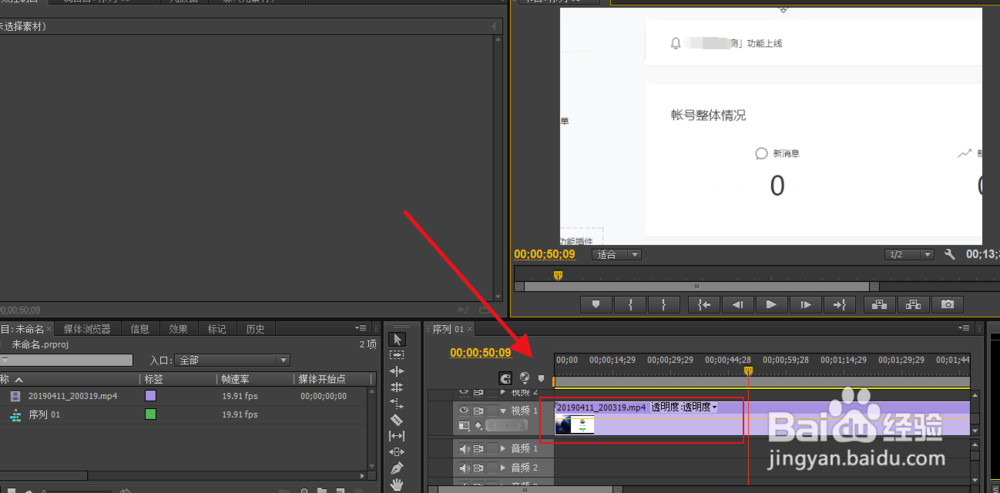
Task: Expand the Audio 1 track
Action: 504,449
